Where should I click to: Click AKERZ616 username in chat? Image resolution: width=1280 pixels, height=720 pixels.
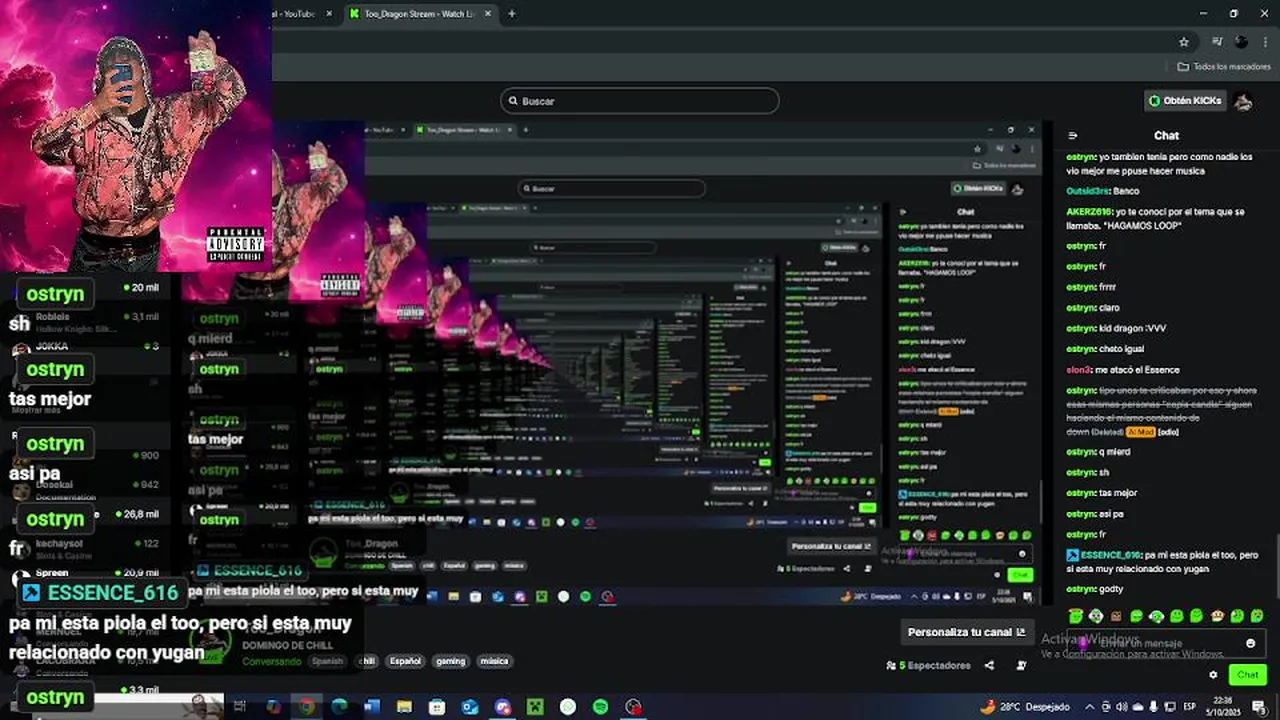click(x=1088, y=212)
